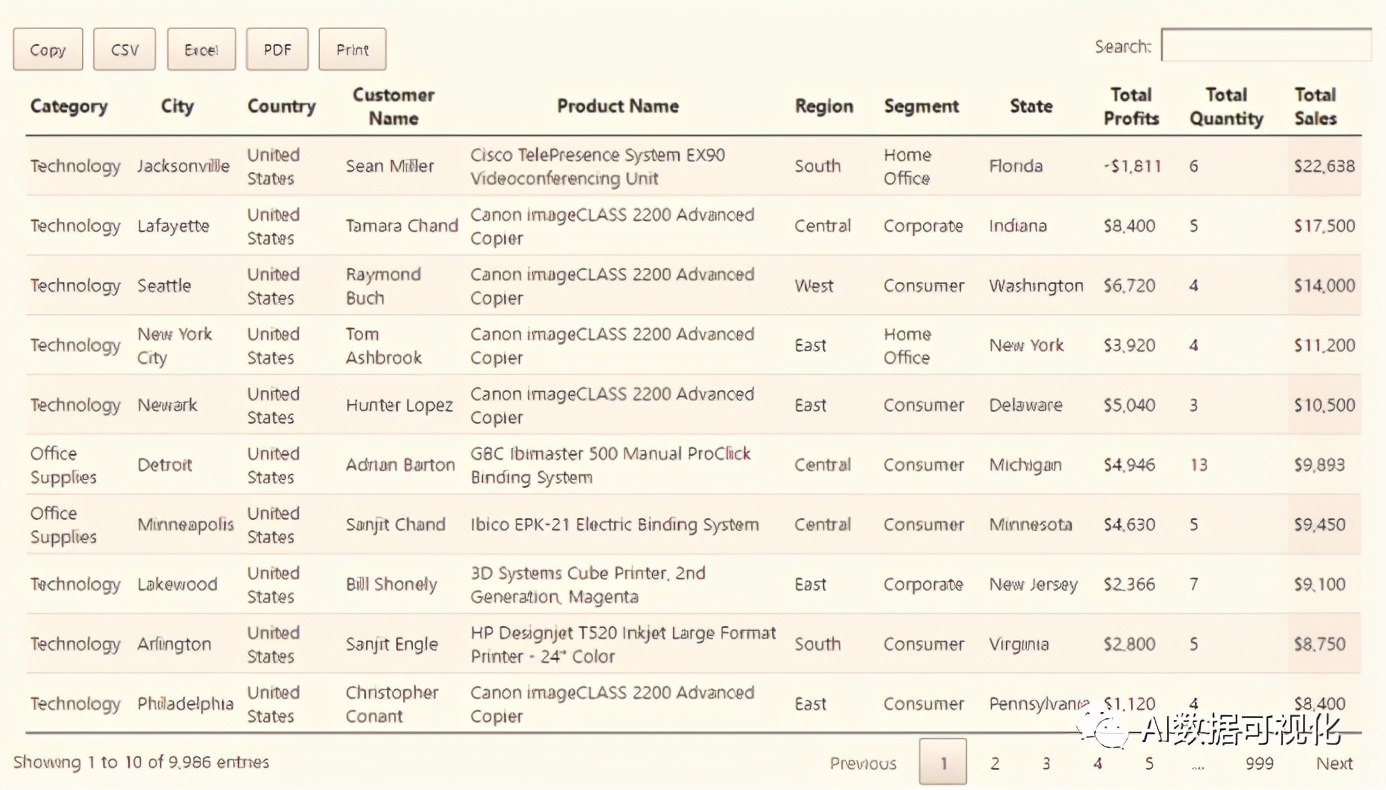Sort by Total Profits column header
This screenshot has height=790, width=1386.
coord(1131,107)
